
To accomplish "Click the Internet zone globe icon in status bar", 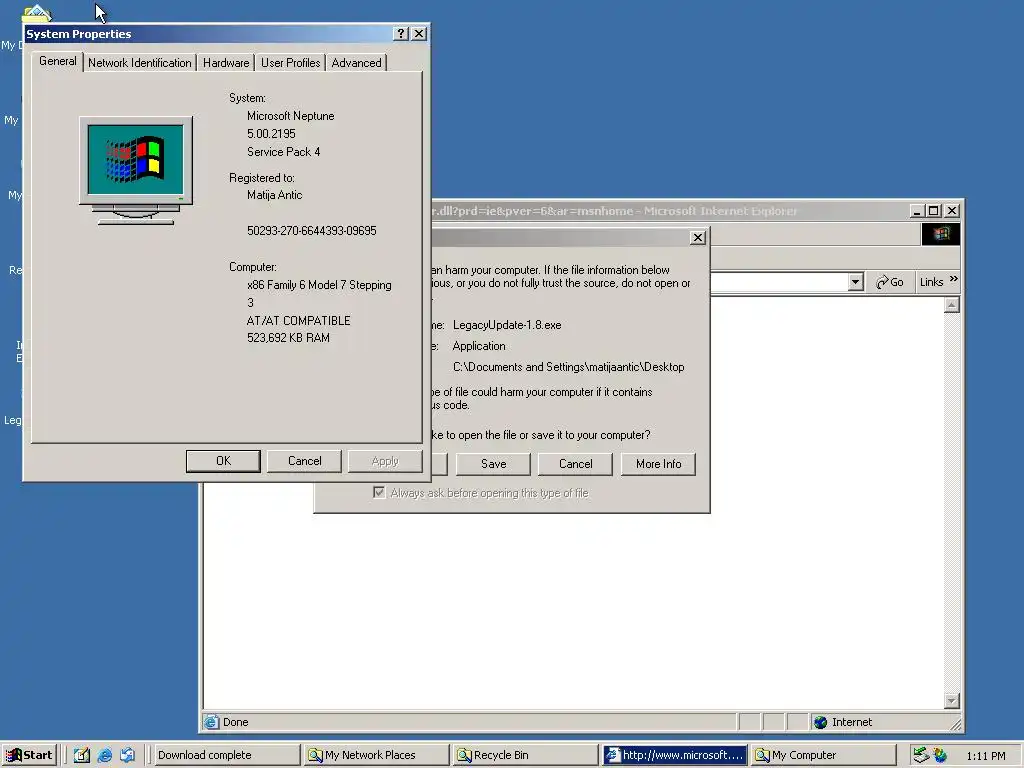I will click(x=821, y=722).
